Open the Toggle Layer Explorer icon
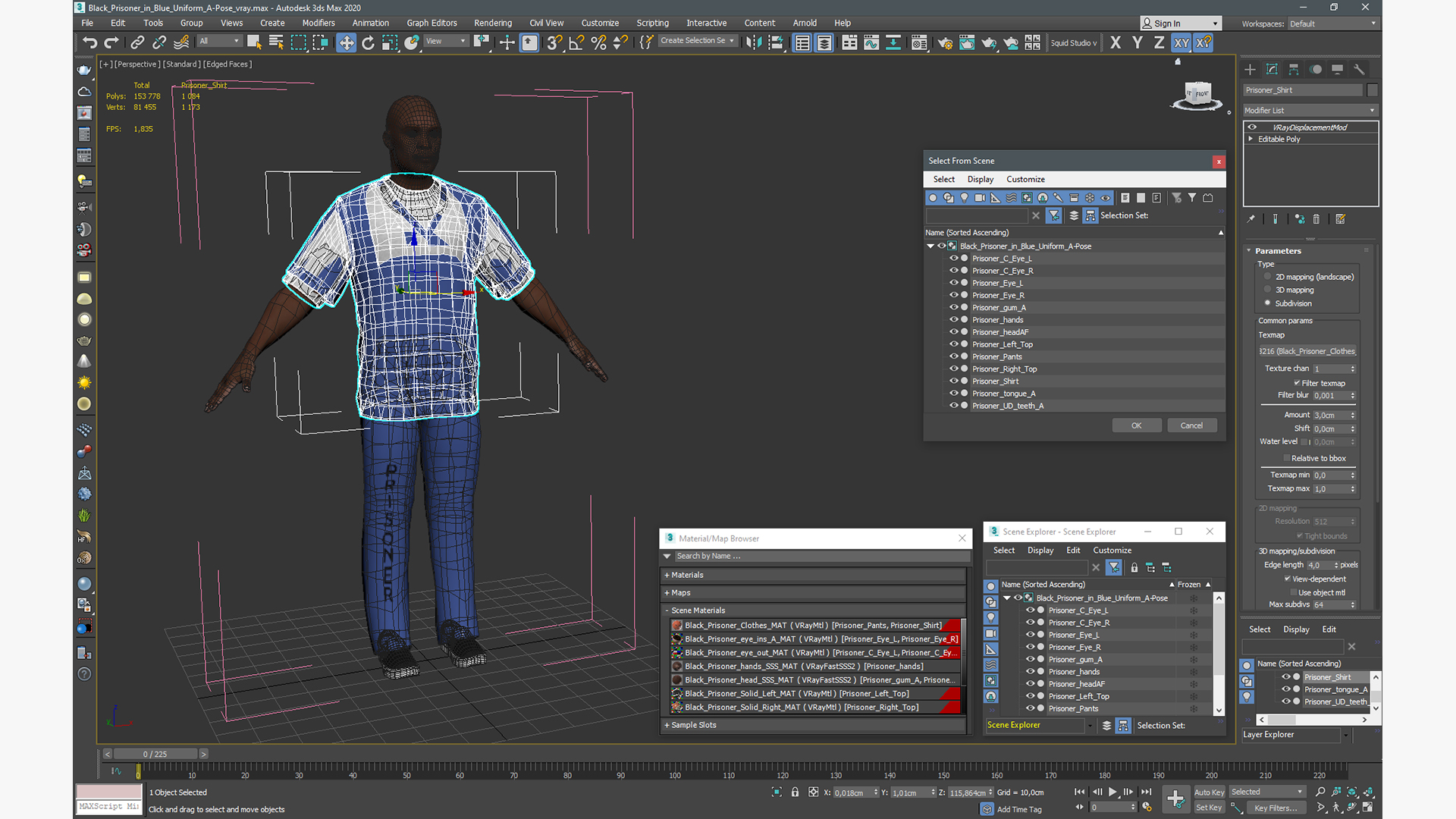1456x819 pixels. pos(824,42)
